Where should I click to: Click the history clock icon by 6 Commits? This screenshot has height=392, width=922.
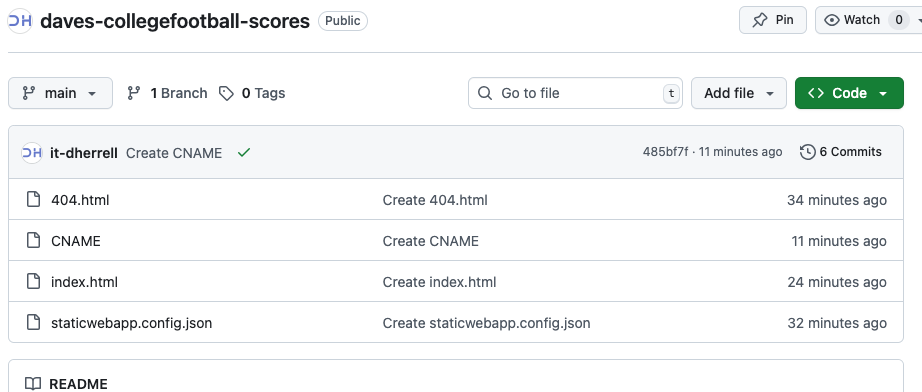(x=807, y=152)
